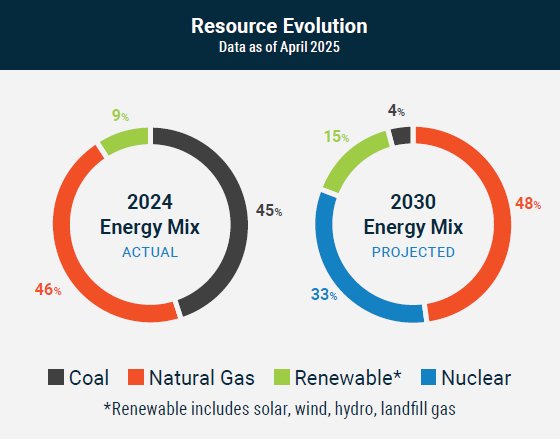The image size is (560, 439).
Task: Click the ACTUAL label
Action: pos(150,252)
